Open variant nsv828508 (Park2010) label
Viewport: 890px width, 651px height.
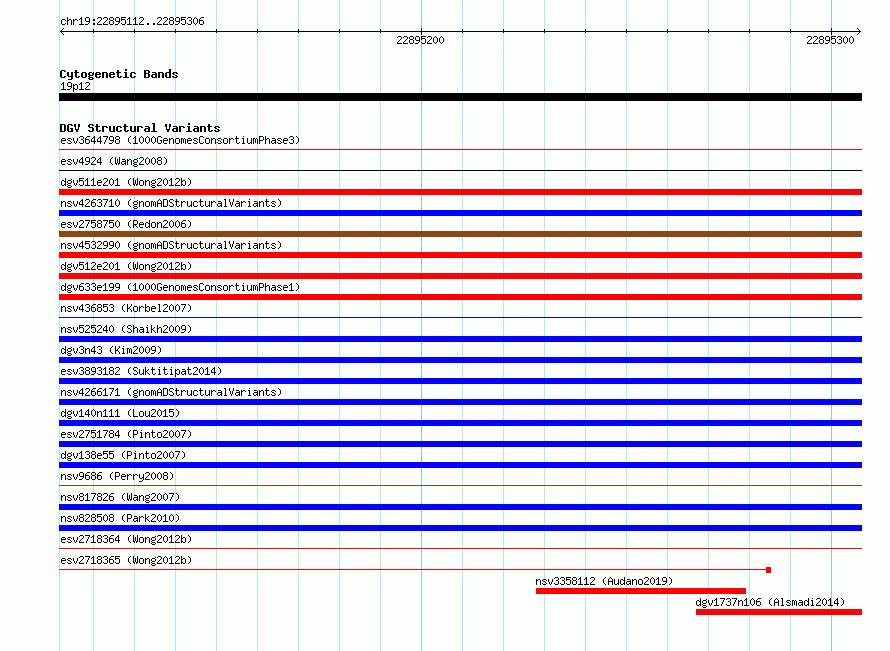(x=120, y=518)
